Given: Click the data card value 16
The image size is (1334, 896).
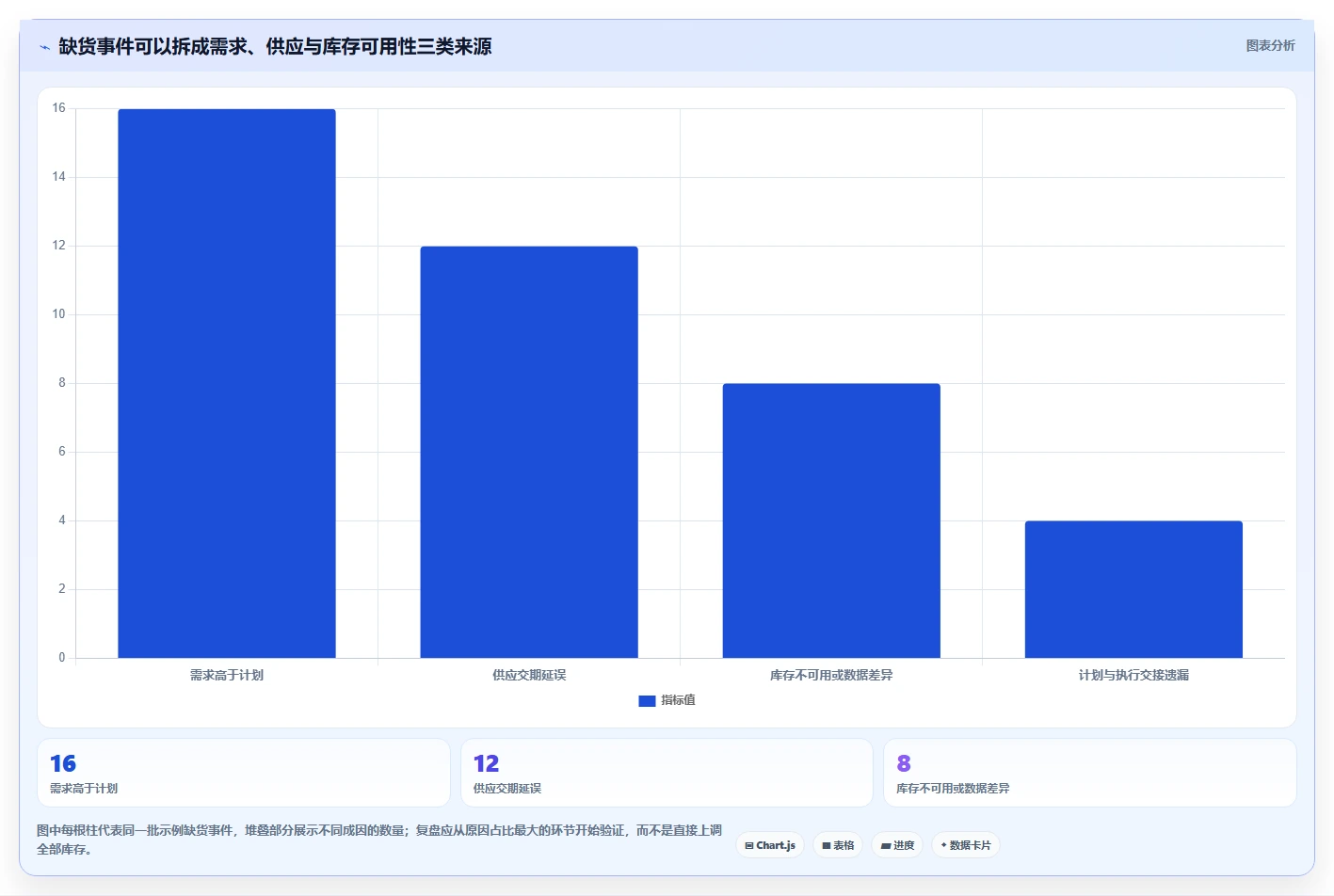Looking at the screenshot, I should pyautogui.click(x=63, y=763).
